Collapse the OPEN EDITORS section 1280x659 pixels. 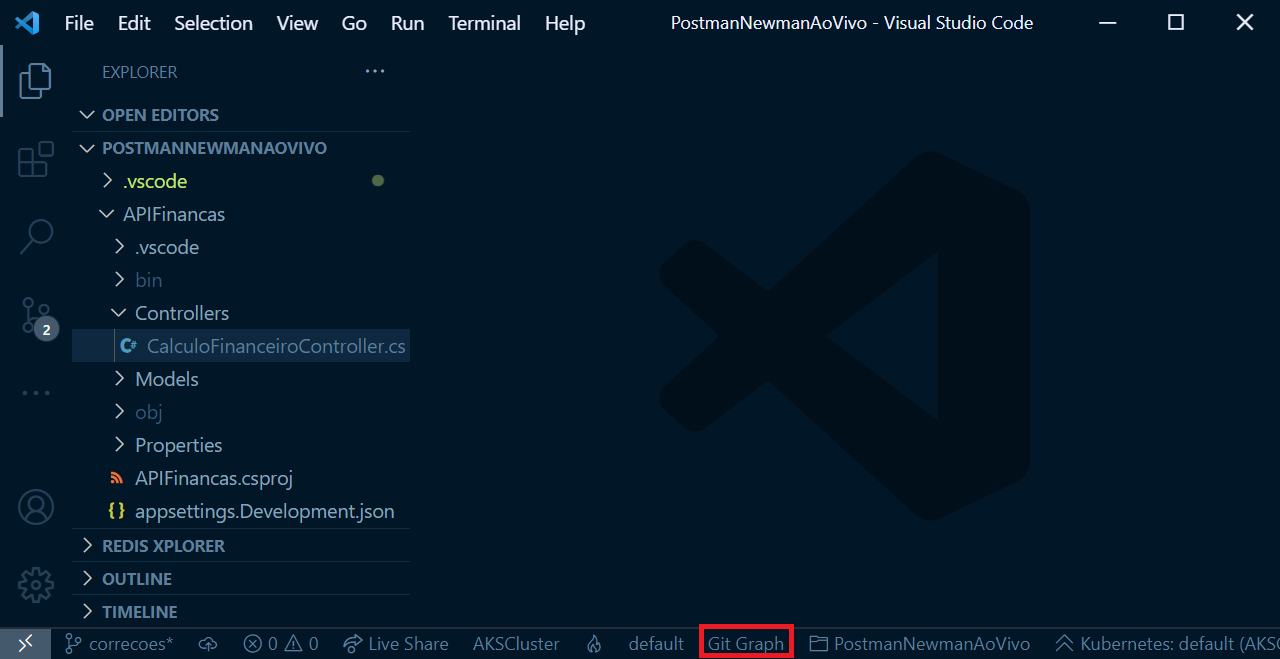pyautogui.click(x=86, y=114)
